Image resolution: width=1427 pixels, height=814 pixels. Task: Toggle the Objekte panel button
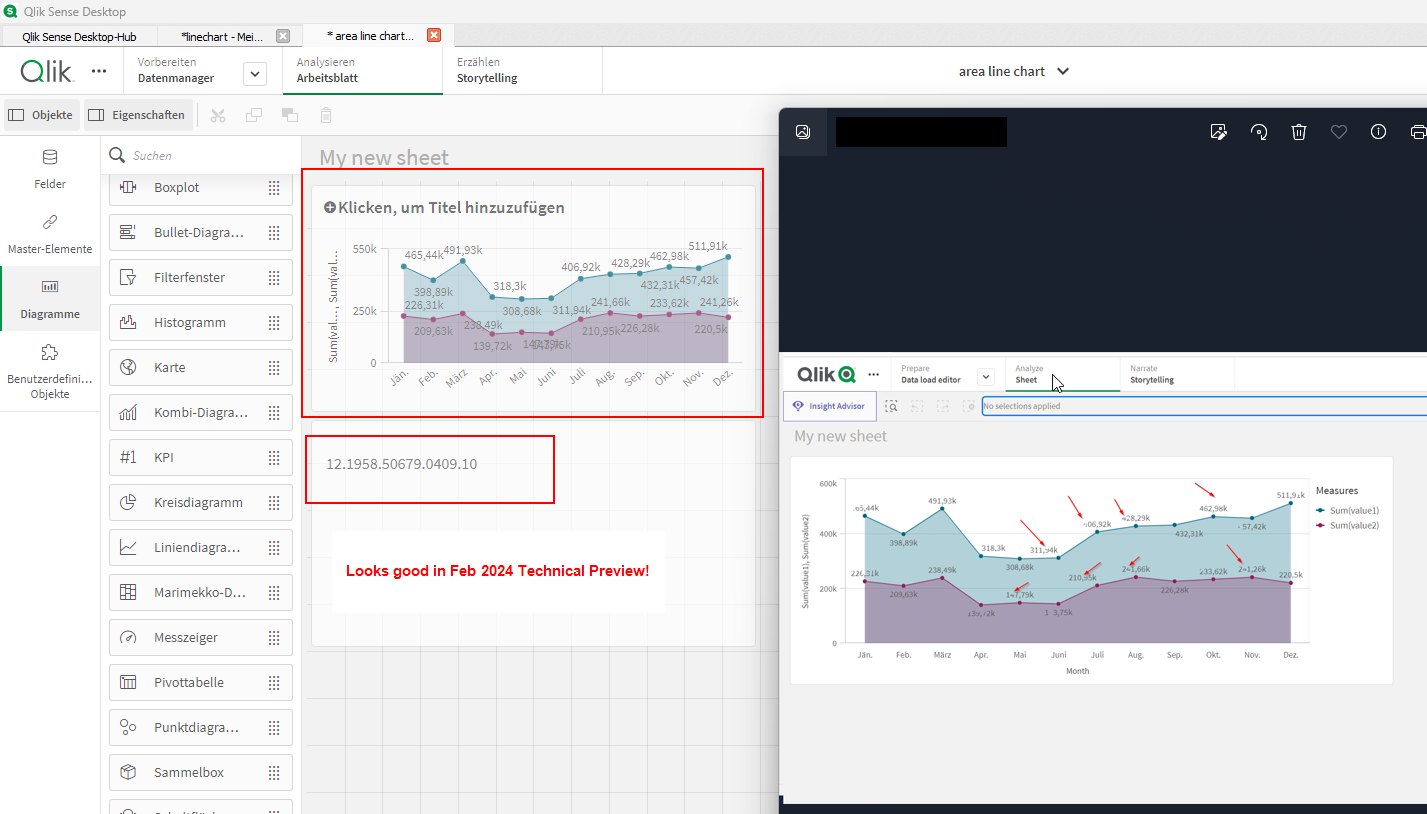point(41,115)
